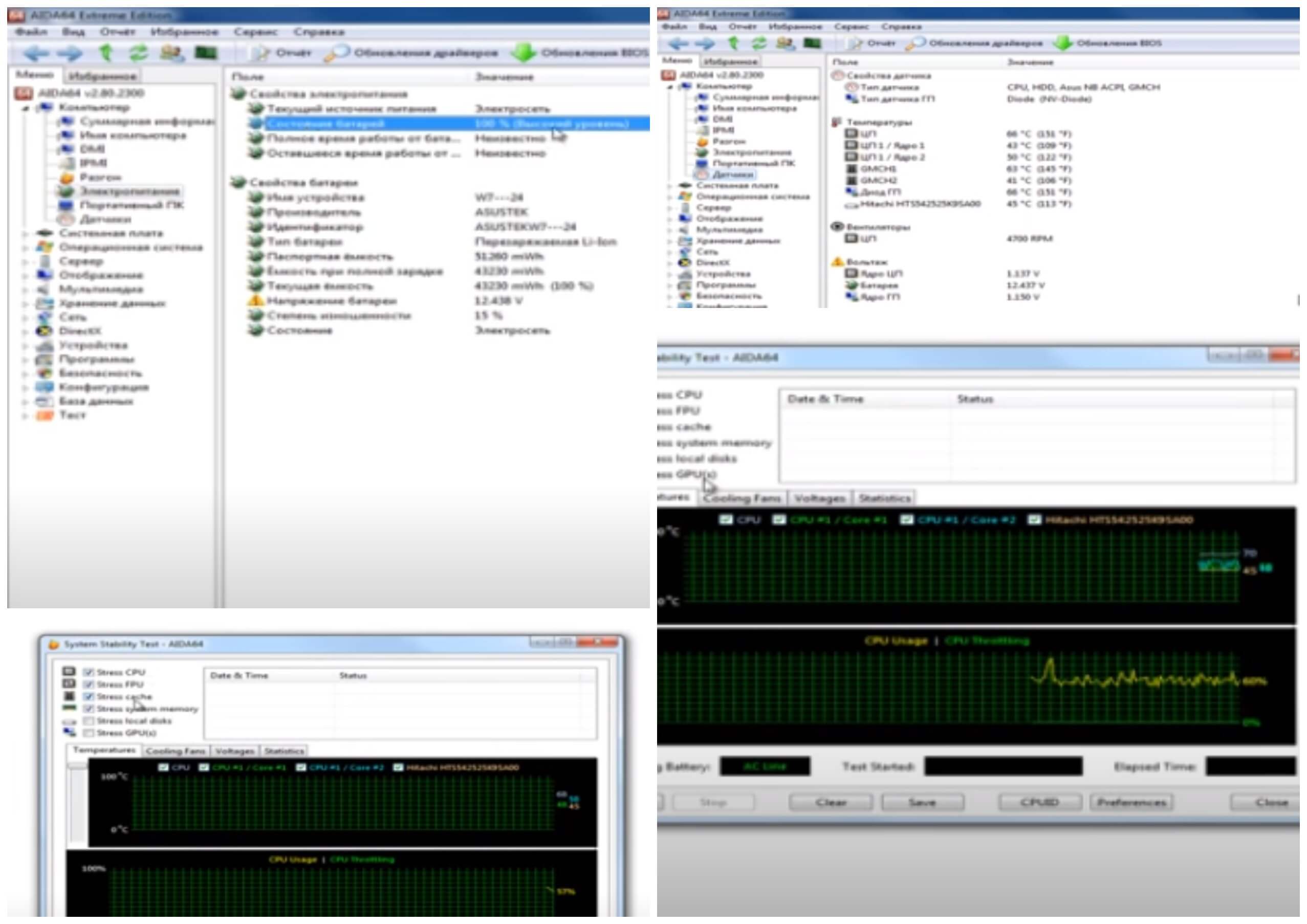The image size is (1307, 924).
Task: Open the Справка menu above battery properties view
Action: [319, 32]
